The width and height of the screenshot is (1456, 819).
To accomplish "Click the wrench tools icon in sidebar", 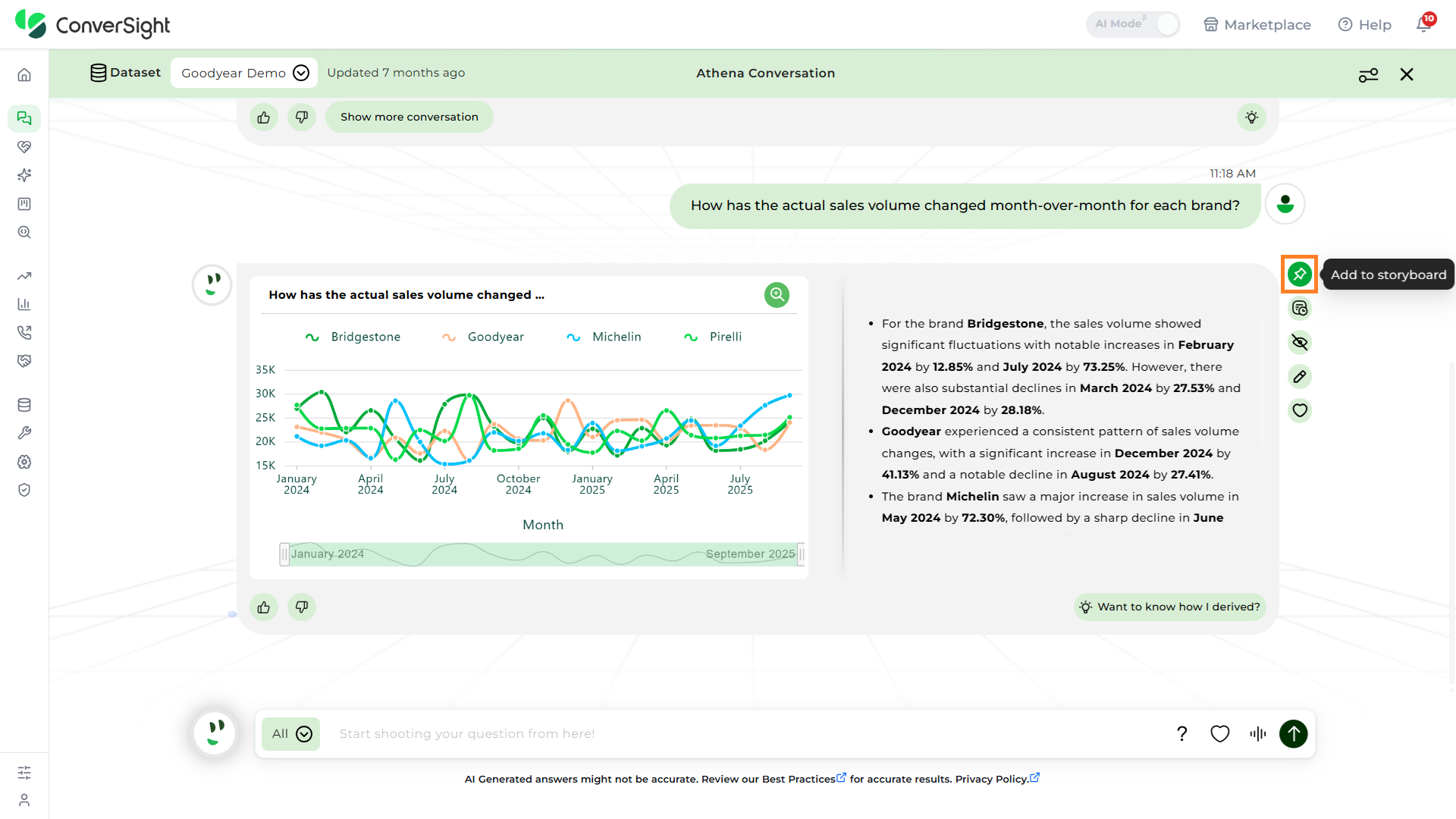I will click(24, 433).
